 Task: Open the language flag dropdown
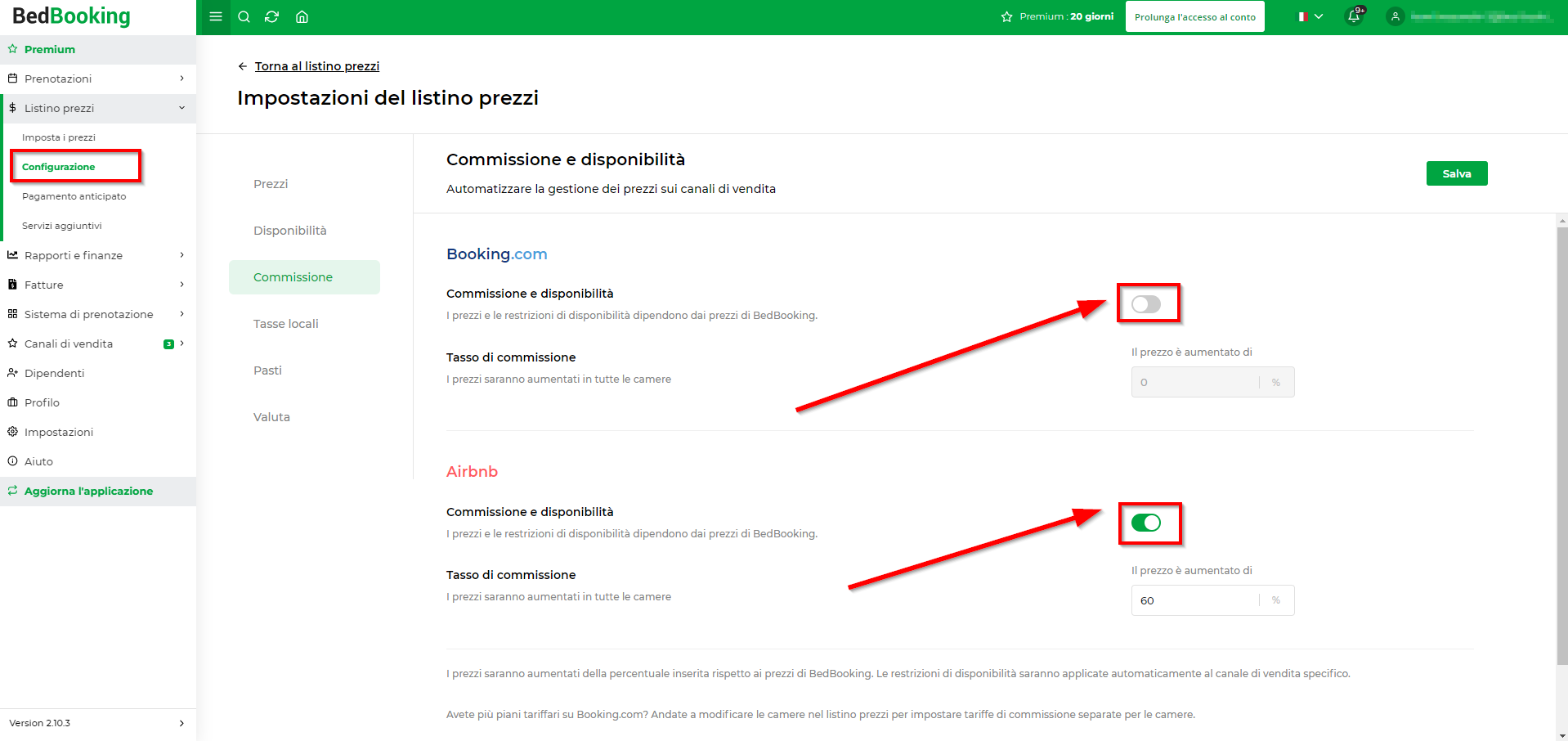coord(1310,16)
